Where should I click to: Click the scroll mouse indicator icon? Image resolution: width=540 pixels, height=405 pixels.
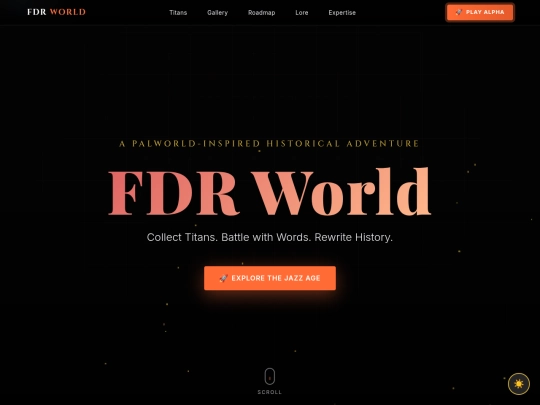click(x=270, y=376)
